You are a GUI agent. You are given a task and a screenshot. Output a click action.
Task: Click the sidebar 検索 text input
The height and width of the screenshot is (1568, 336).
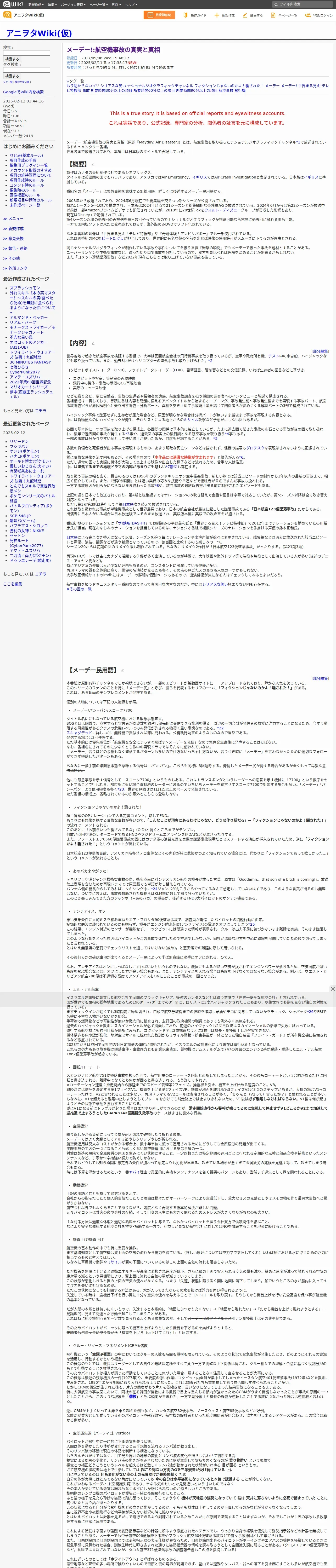pyautogui.click(x=26, y=53)
